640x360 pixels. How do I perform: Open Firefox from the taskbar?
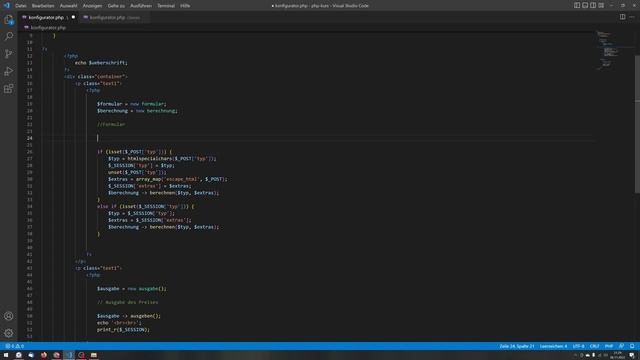click(44, 355)
